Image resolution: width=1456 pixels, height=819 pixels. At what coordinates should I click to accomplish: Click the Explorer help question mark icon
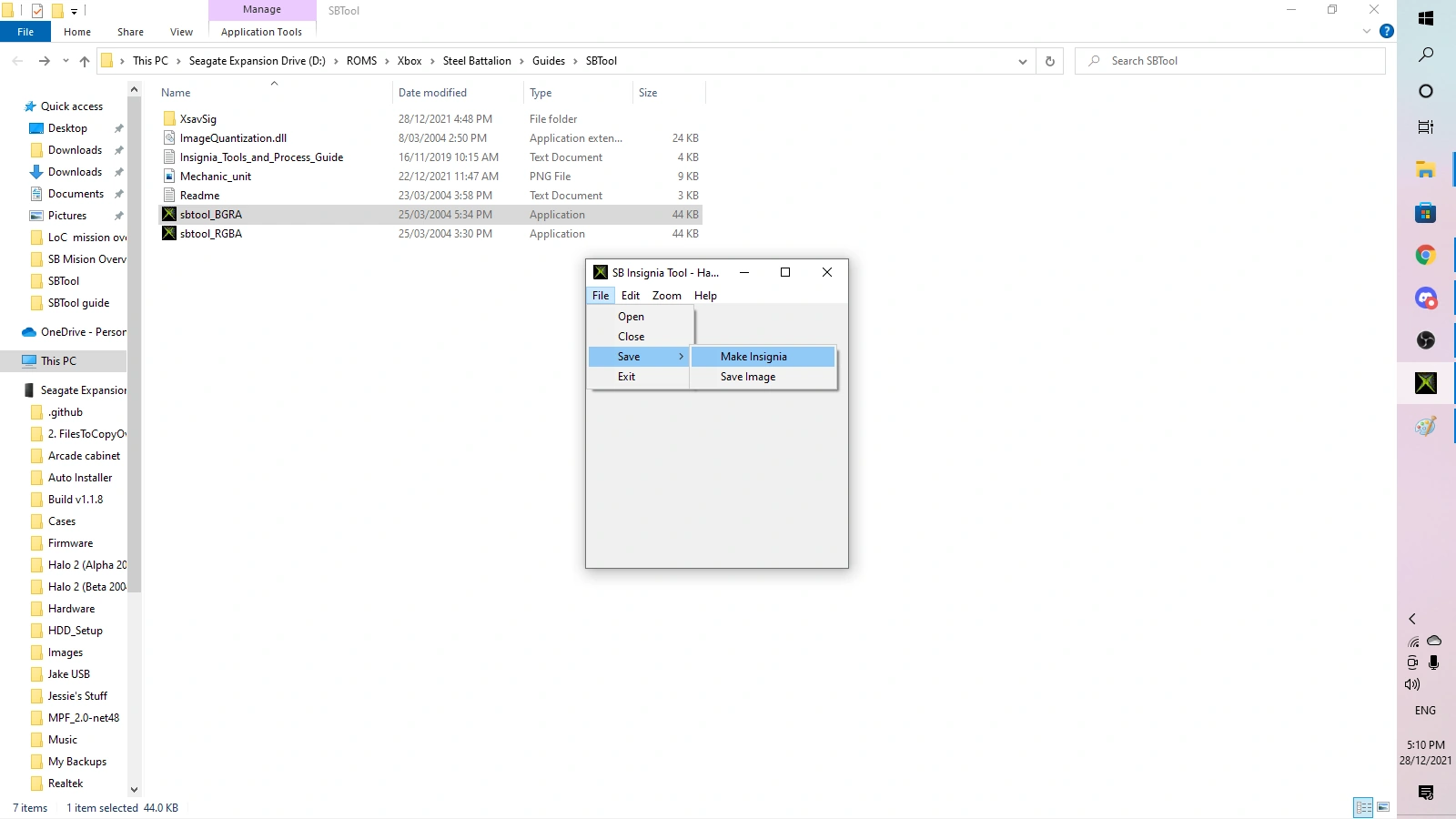tap(1387, 31)
